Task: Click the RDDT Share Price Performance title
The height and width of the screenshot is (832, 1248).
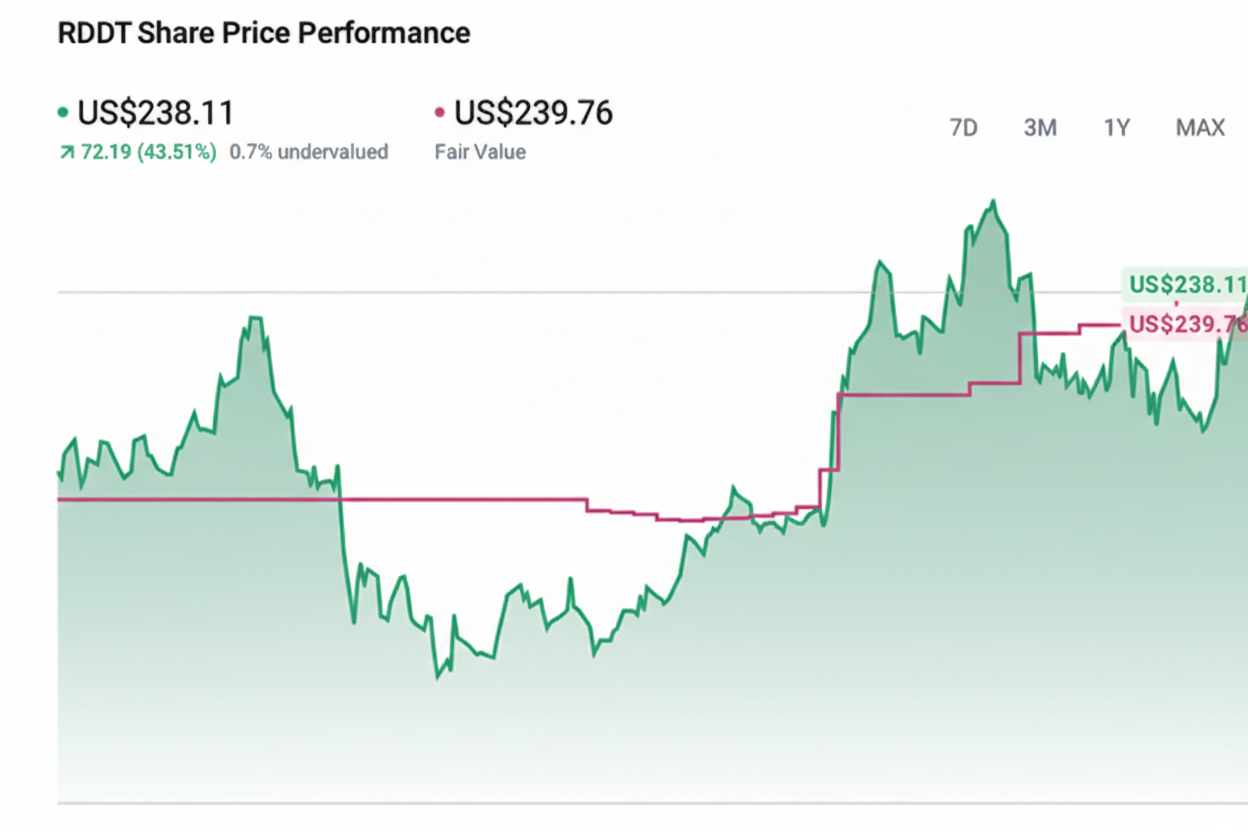Action: (264, 33)
